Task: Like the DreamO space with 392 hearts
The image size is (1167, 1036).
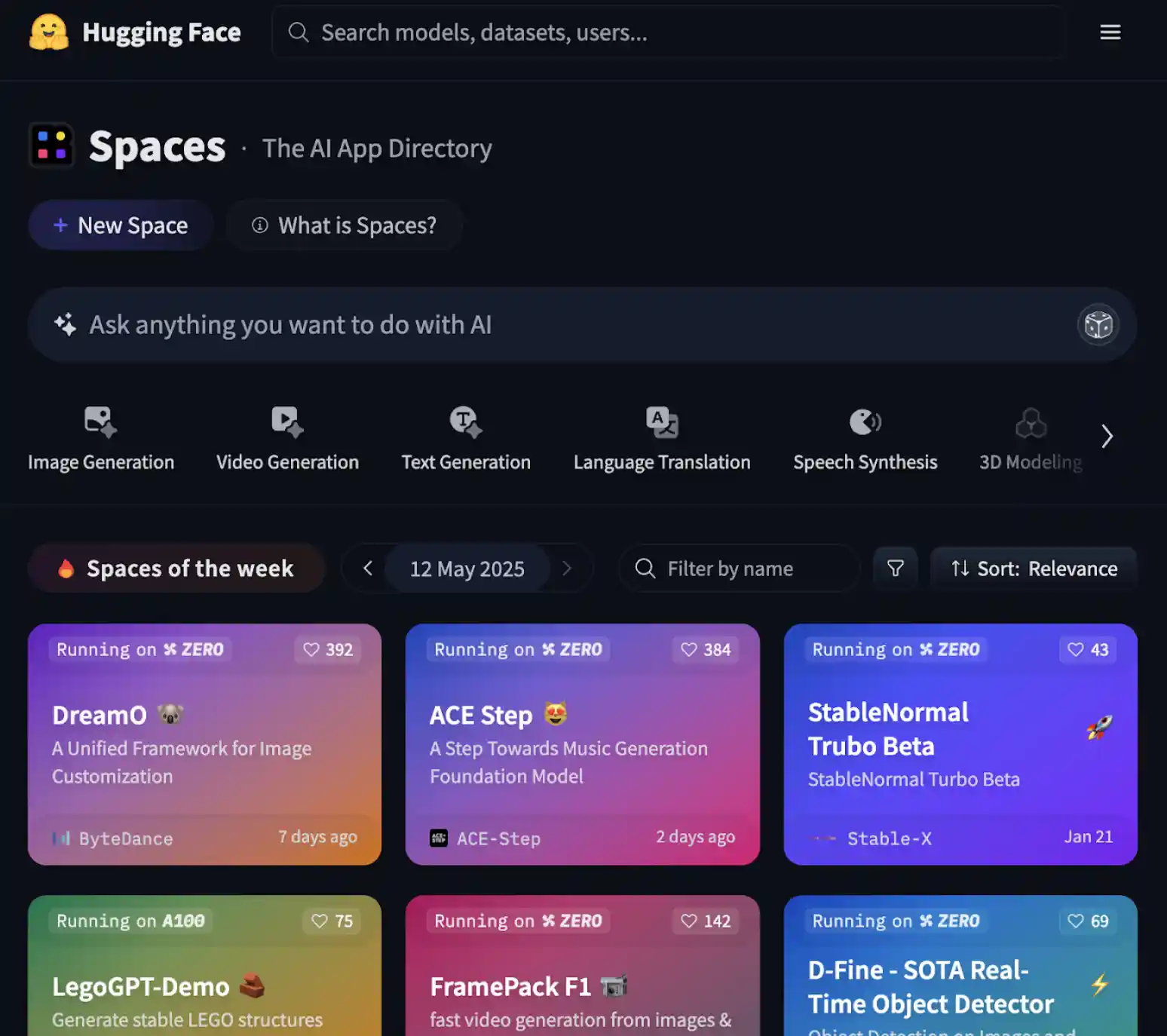Action: point(328,650)
